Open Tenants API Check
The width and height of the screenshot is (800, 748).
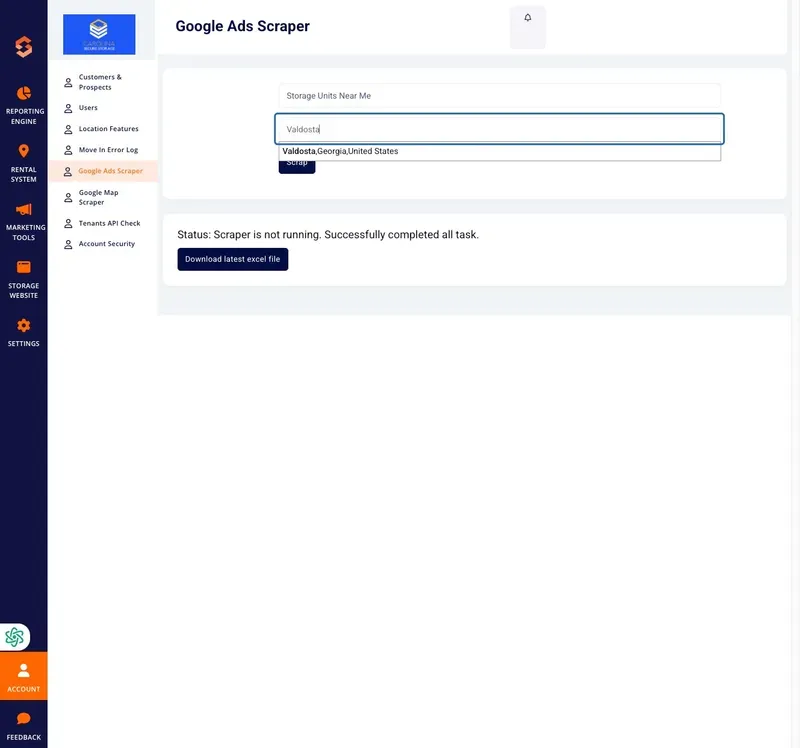click(x=109, y=223)
